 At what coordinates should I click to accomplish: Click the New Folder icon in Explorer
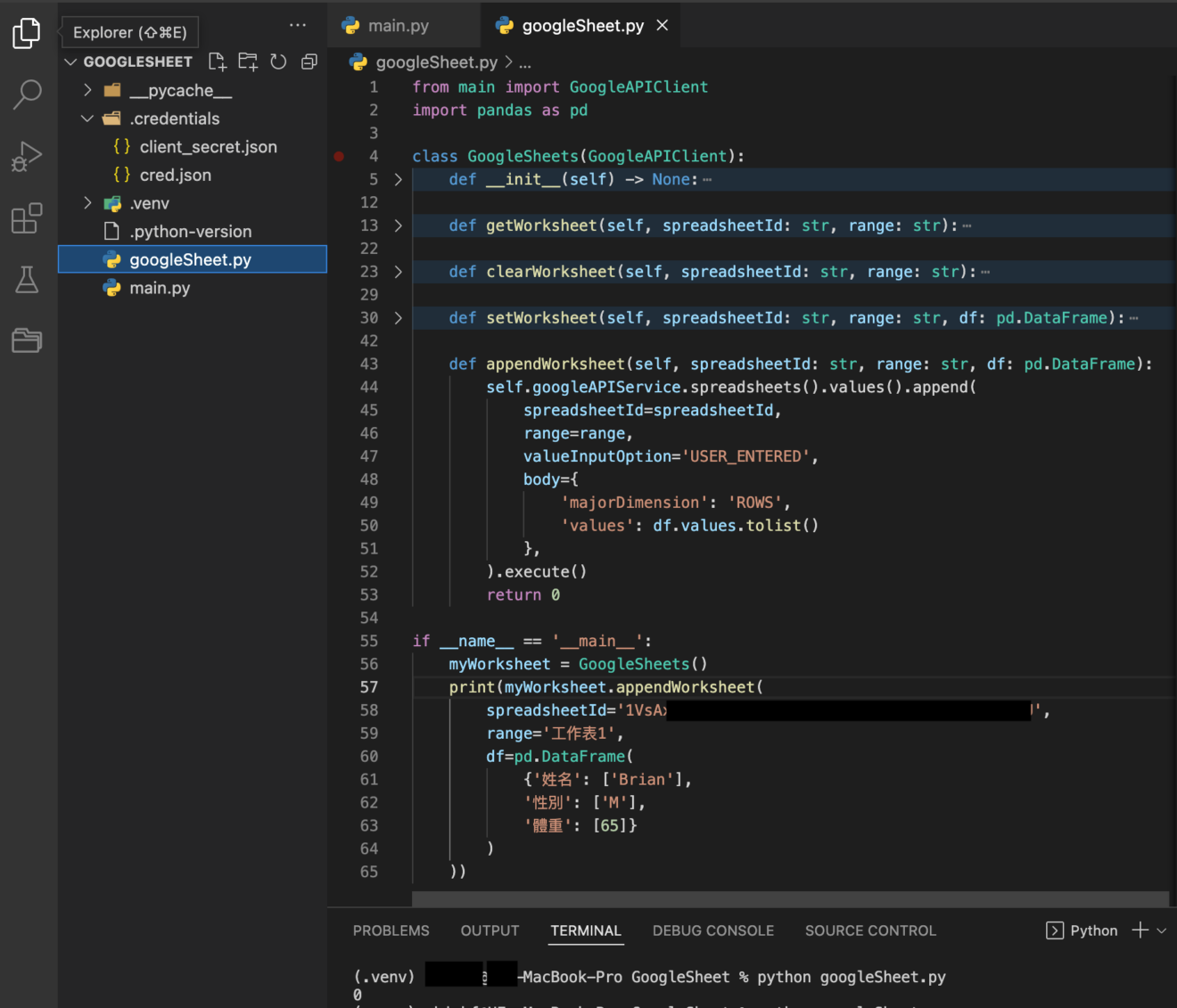247,61
